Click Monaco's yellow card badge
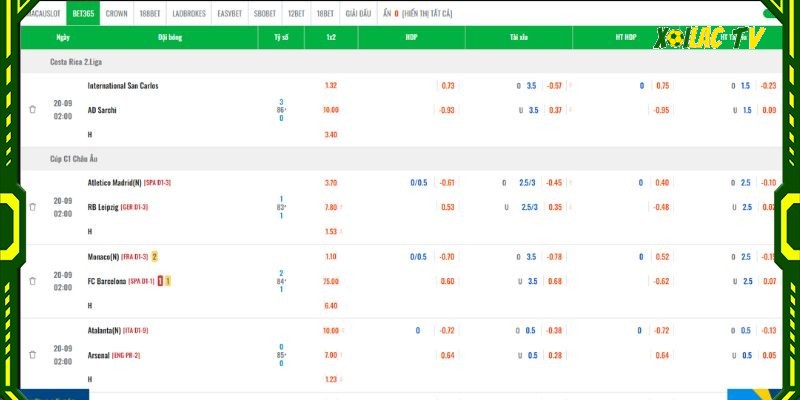The width and height of the screenshot is (800, 400). click(155, 257)
